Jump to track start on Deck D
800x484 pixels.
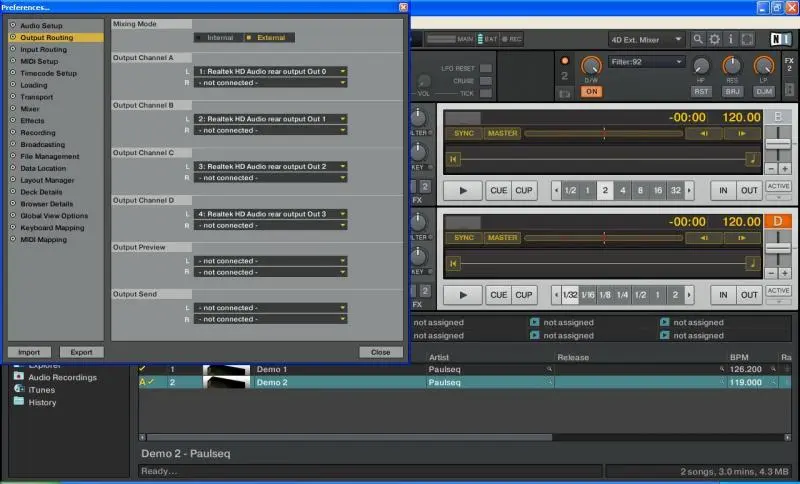click(x=454, y=264)
